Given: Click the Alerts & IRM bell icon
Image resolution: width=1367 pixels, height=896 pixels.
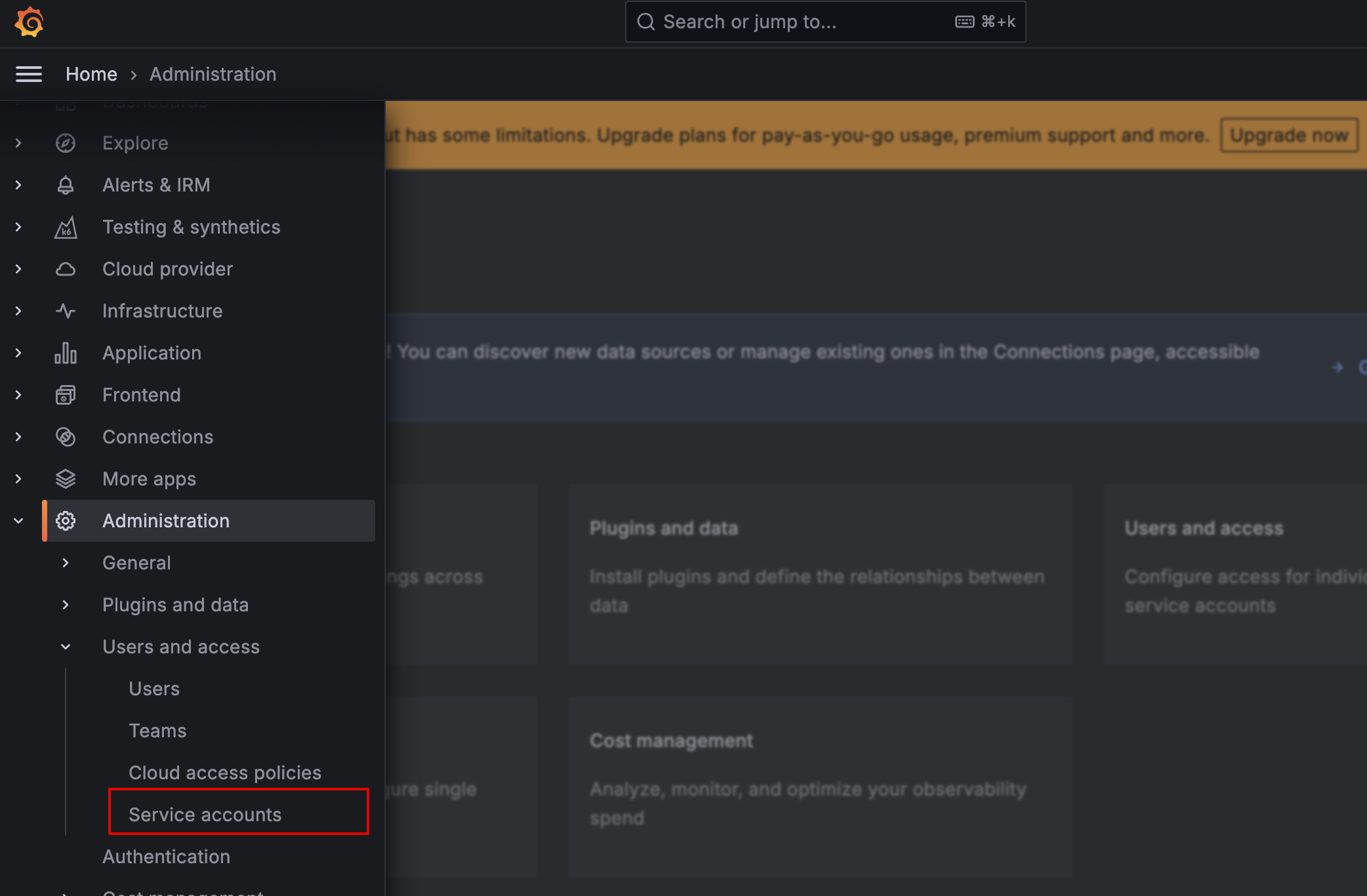Looking at the screenshot, I should (66, 185).
